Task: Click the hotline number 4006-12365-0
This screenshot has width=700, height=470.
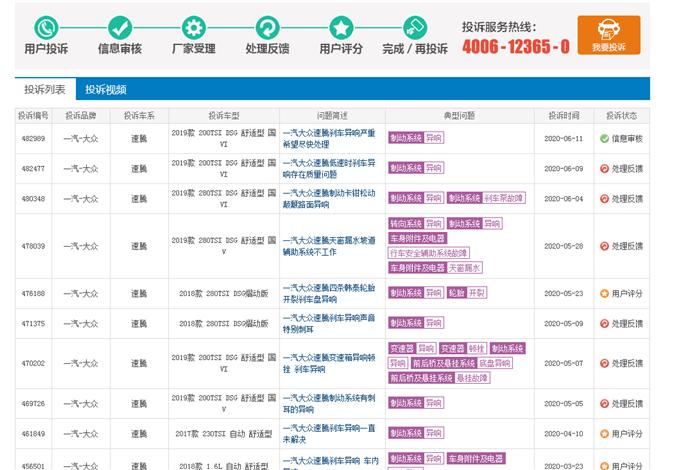Action: 516,46
